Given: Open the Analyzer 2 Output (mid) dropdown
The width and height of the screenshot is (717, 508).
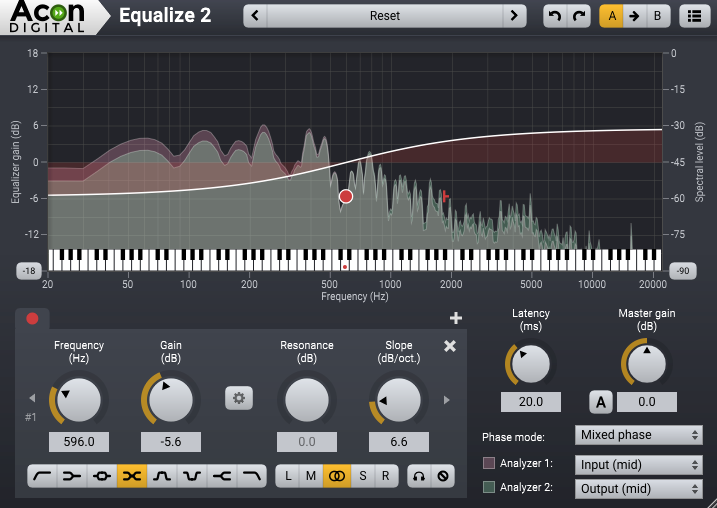Looking at the screenshot, I should click(x=639, y=489).
